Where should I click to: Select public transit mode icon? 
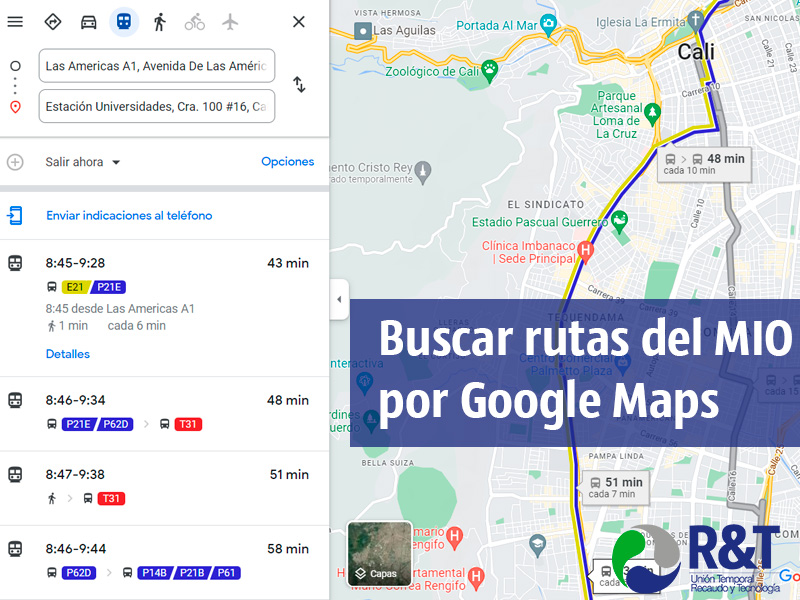124,22
